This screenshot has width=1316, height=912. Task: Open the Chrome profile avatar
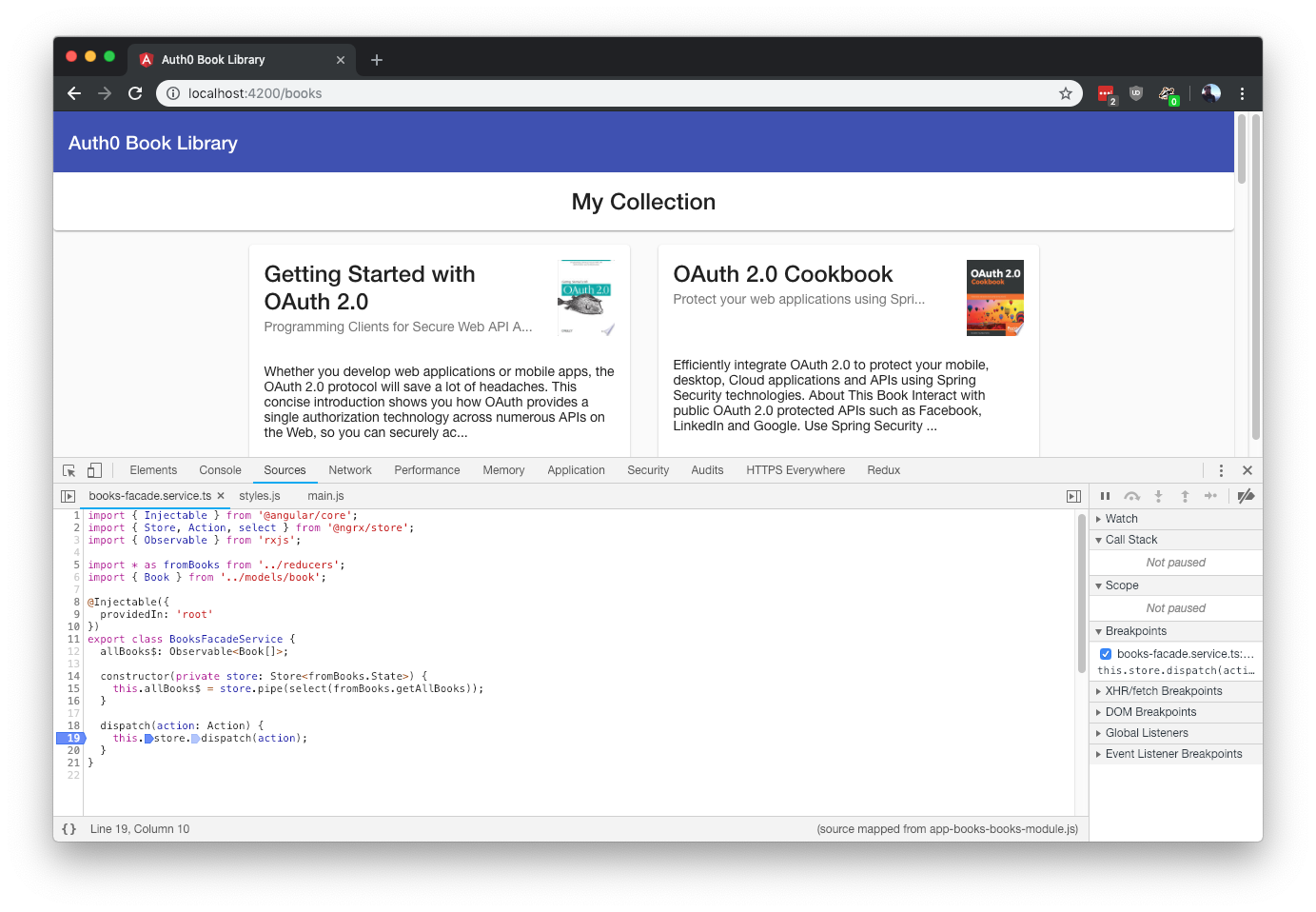(x=1210, y=93)
